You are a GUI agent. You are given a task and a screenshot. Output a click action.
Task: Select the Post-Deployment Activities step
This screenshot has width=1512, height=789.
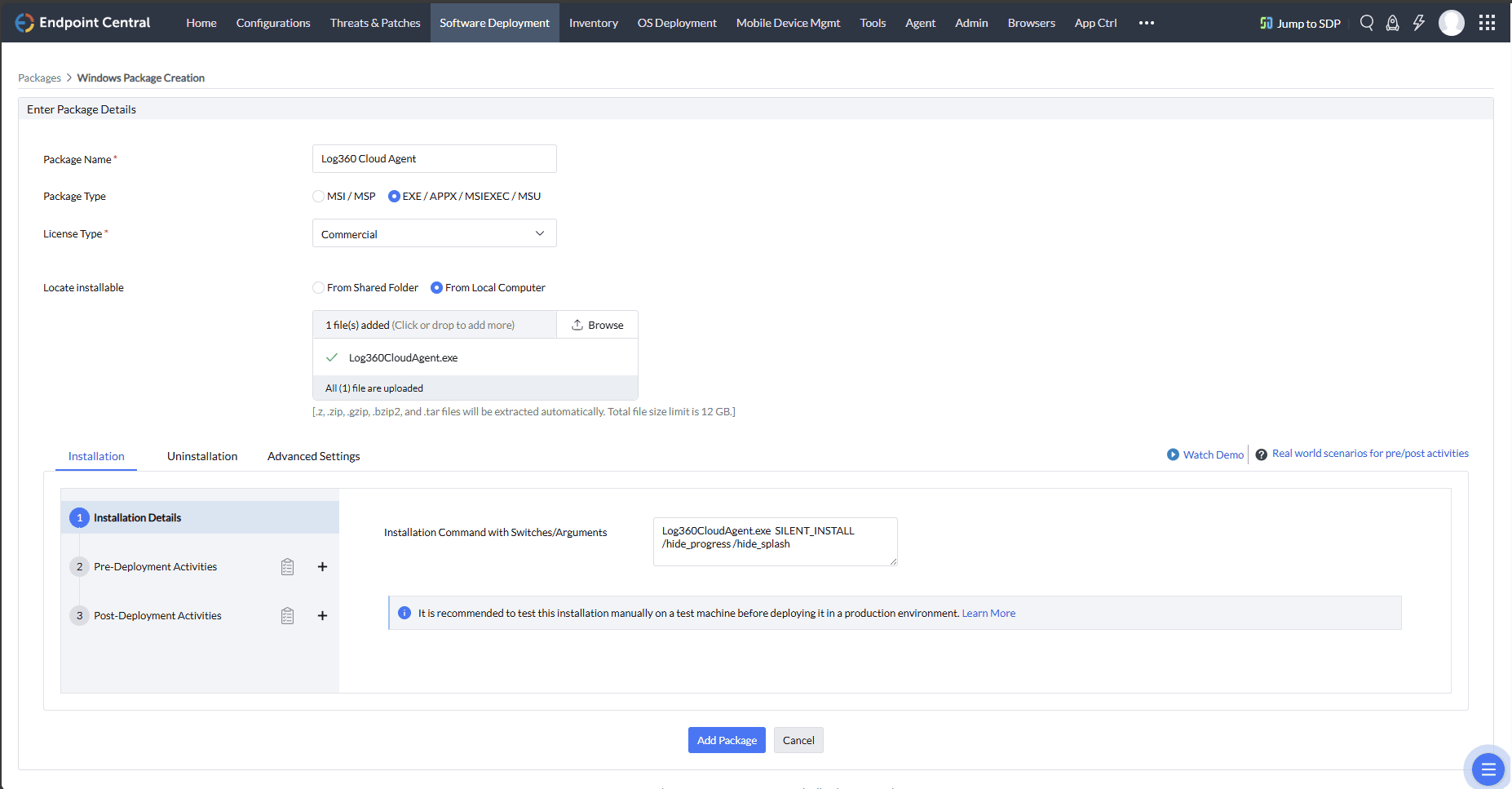click(157, 616)
